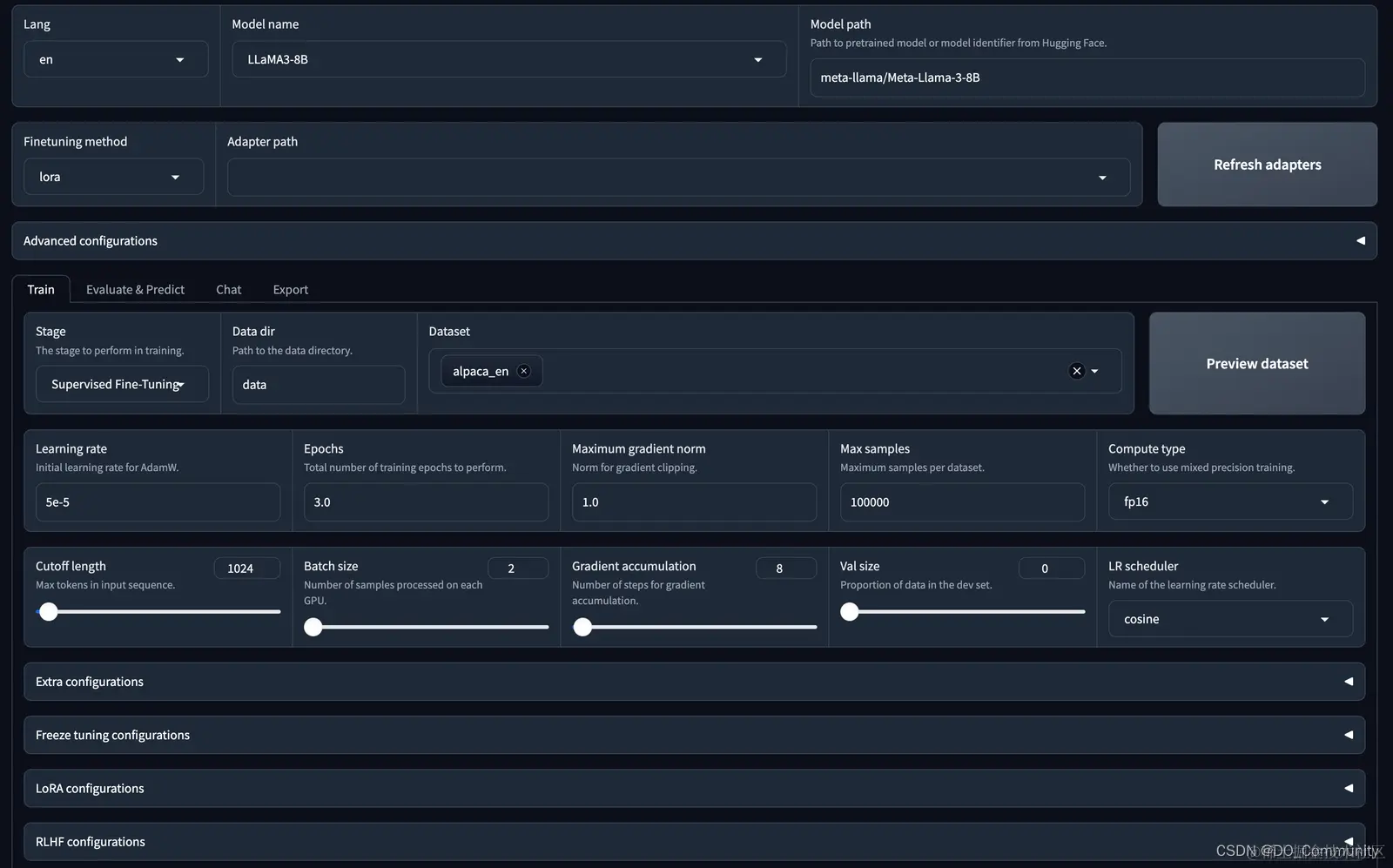Open the Chat tab
Viewport: 1393px width, 868px height.
pyautogui.click(x=229, y=289)
